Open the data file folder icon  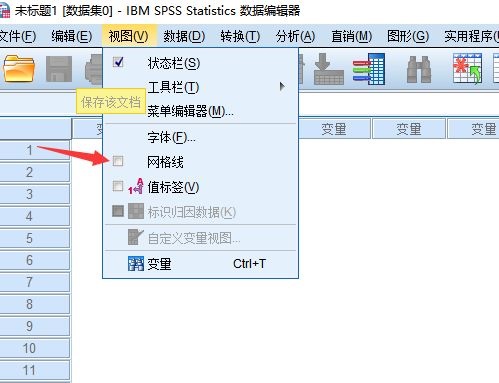[19, 69]
